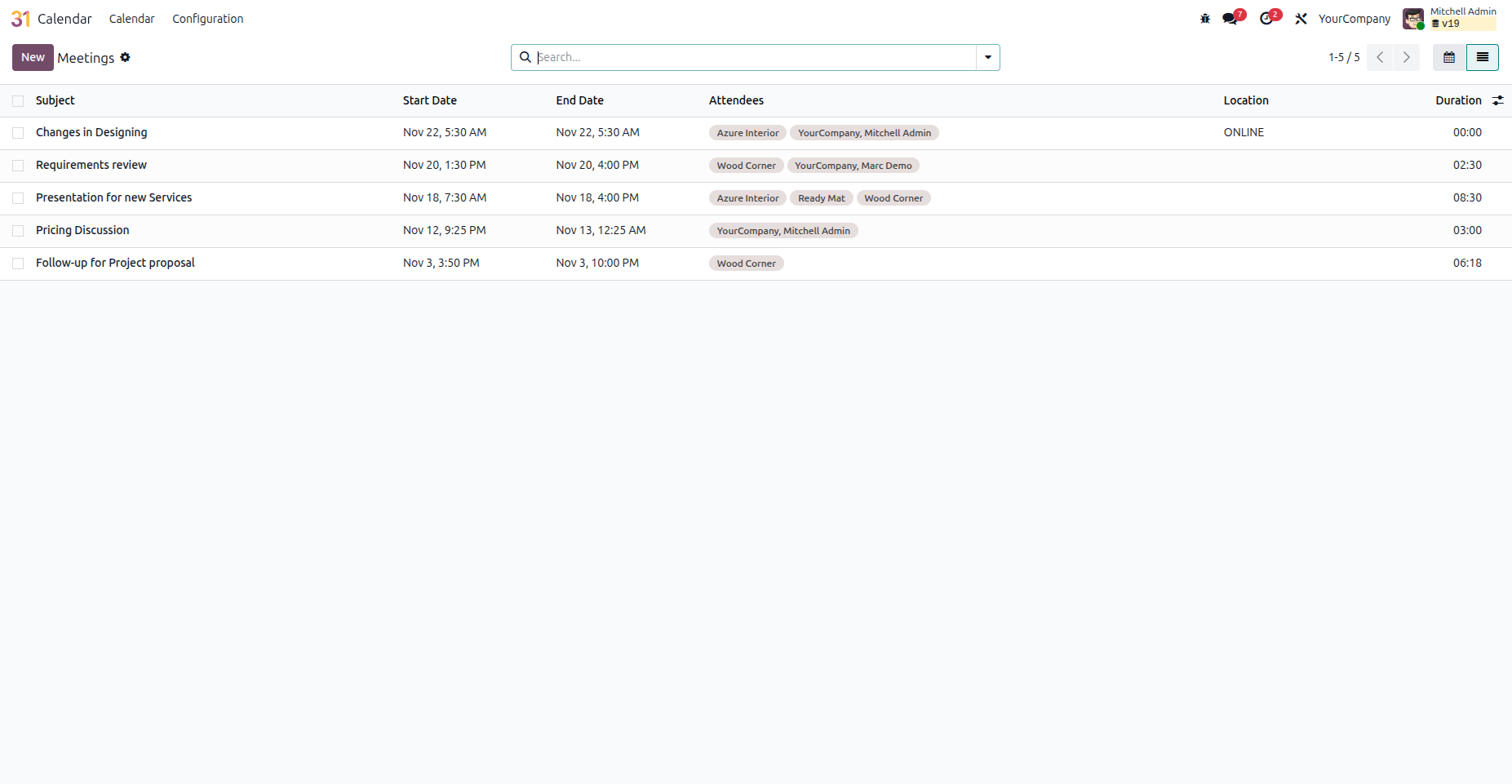The width and height of the screenshot is (1512, 784).
Task: Check the Presentation for new Services row
Action: [18, 198]
